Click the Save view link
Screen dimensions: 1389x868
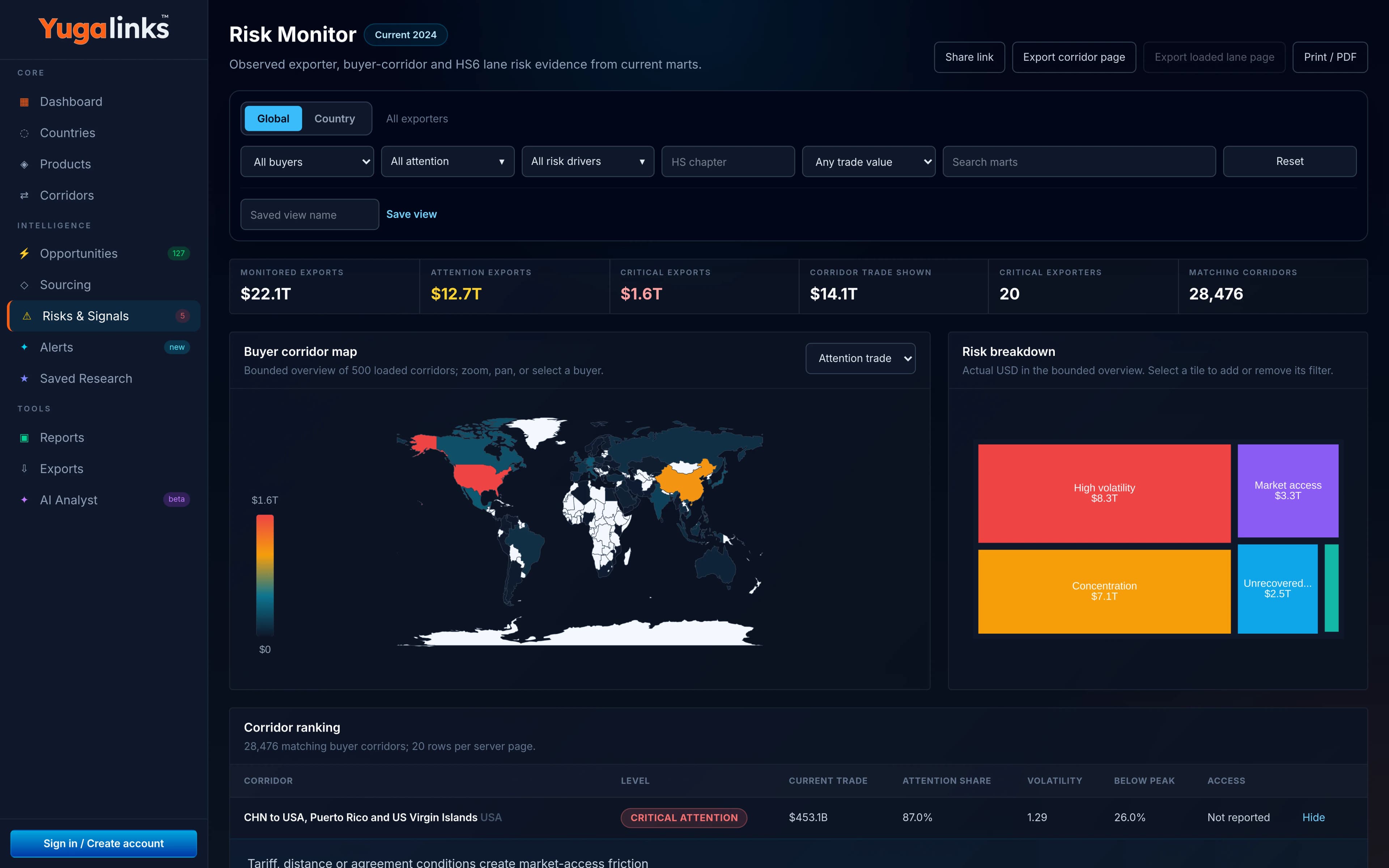point(412,214)
